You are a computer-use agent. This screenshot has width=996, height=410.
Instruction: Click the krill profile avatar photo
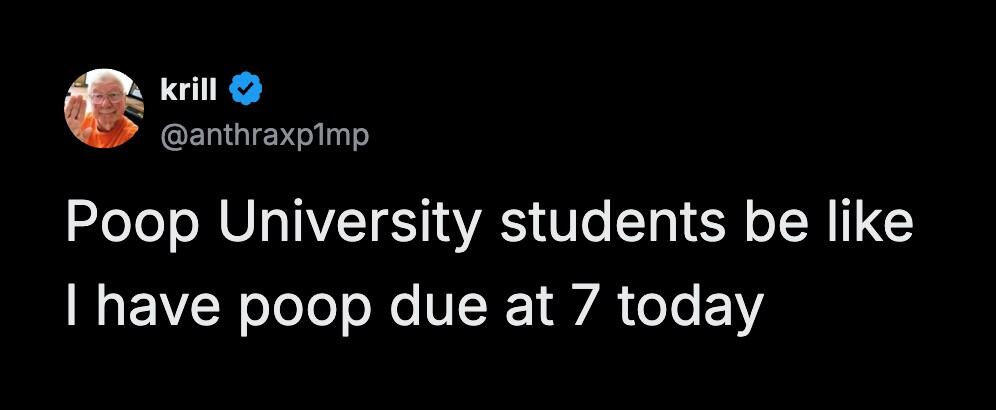(104, 108)
